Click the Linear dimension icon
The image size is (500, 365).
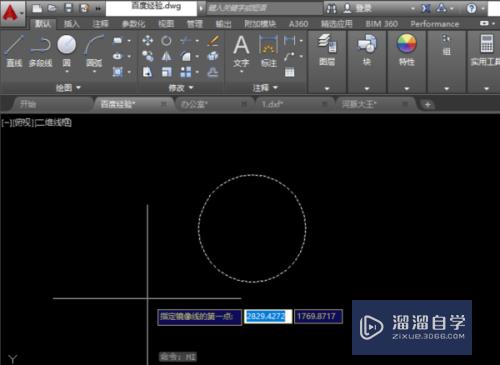[x=289, y=41]
